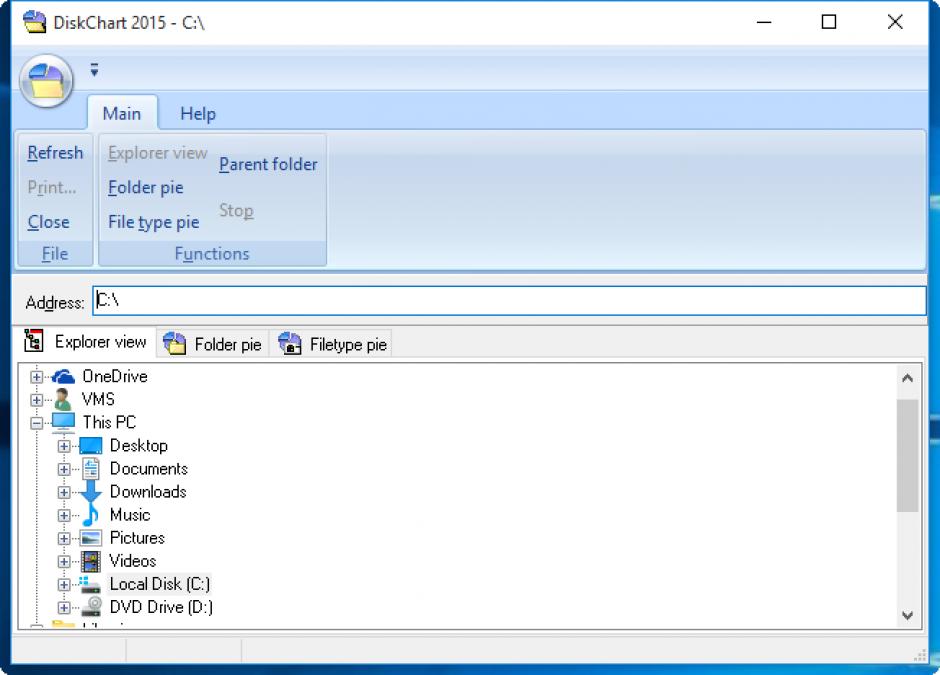940x675 pixels.
Task: Expand the OneDrive tree node
Action: 37,377
